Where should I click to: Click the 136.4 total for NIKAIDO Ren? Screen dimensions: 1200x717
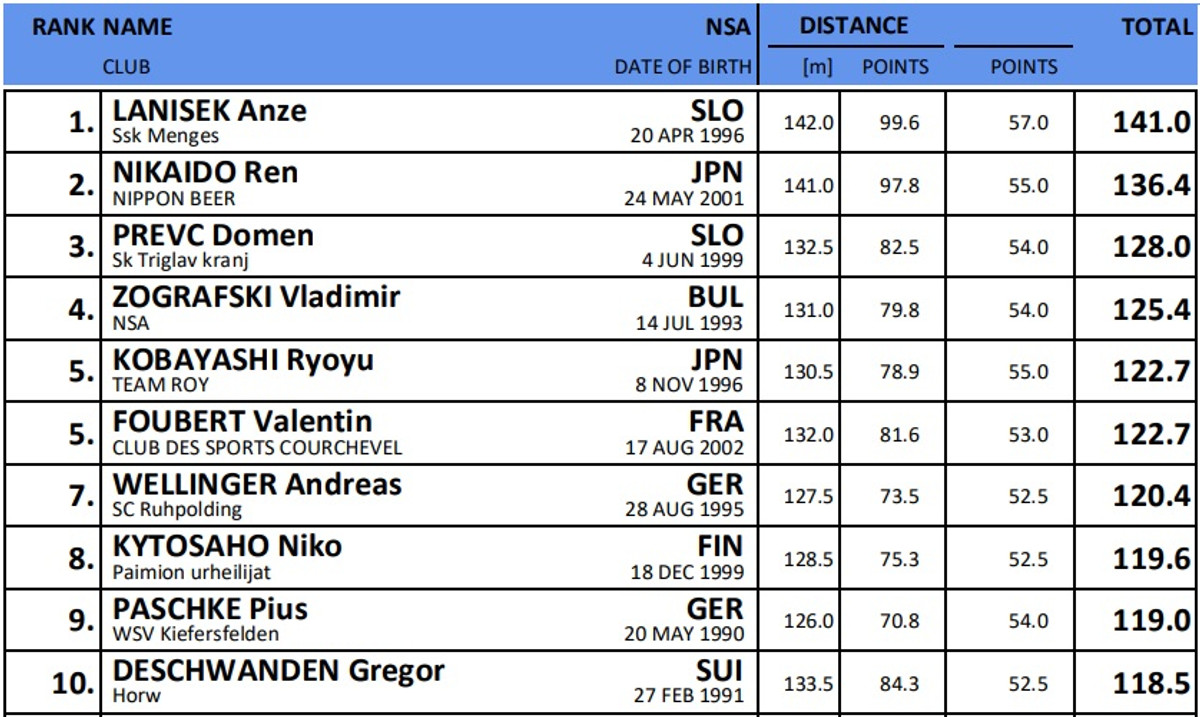[1151, 185]
